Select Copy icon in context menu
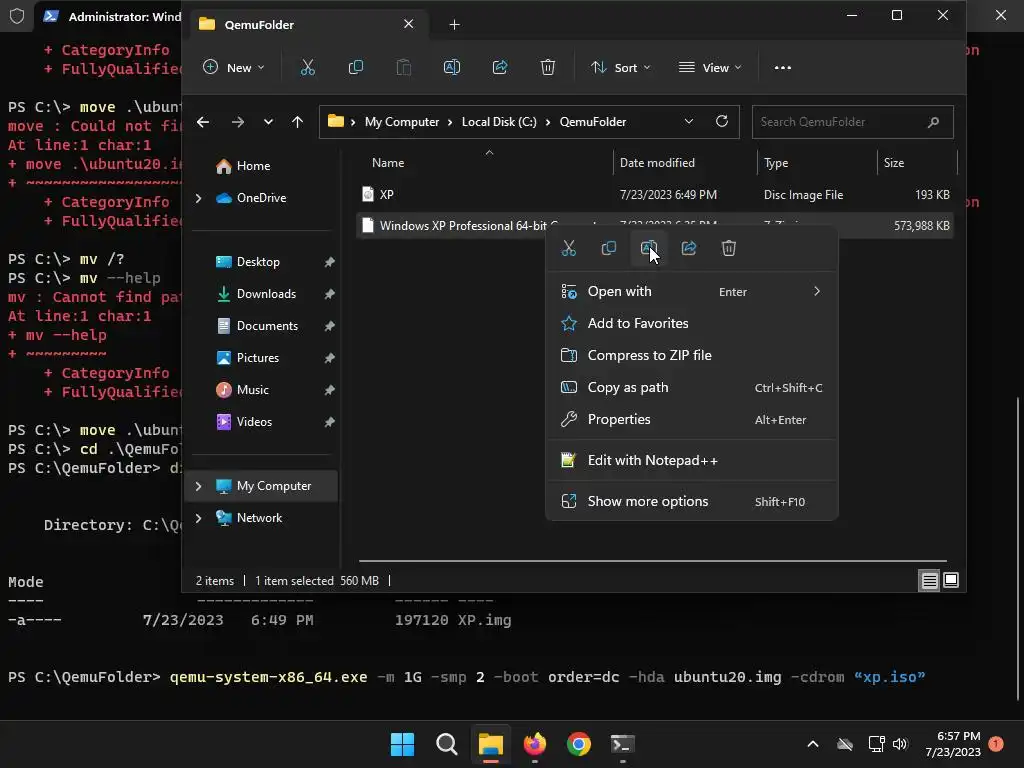 [609, 248]
